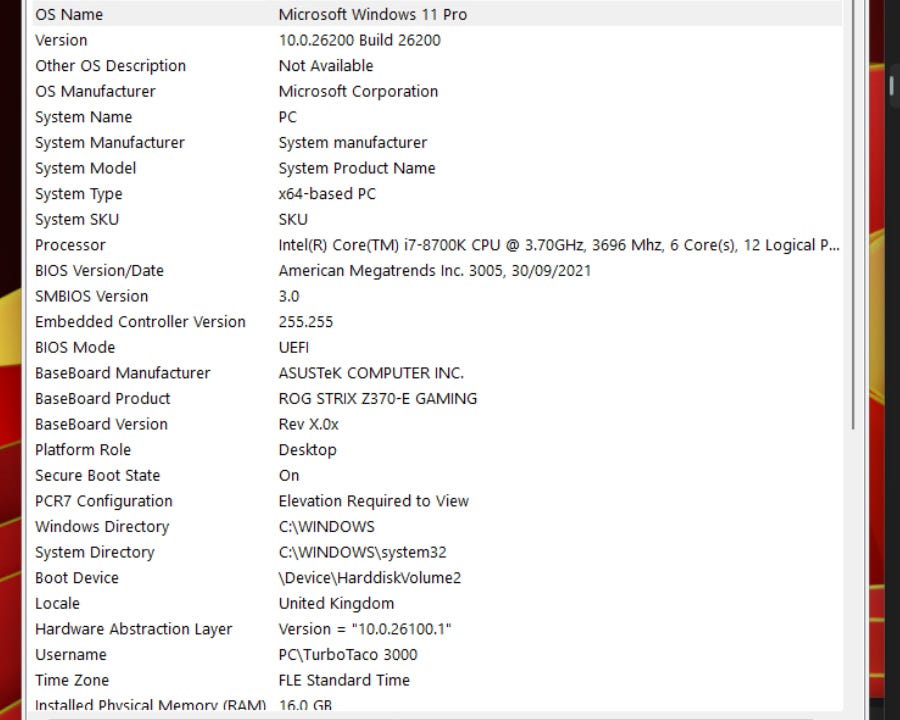Select the BaseBoard Manufacturer label
Image resolution: width=900 pixels, height=720 pixels.
point(122,373)
